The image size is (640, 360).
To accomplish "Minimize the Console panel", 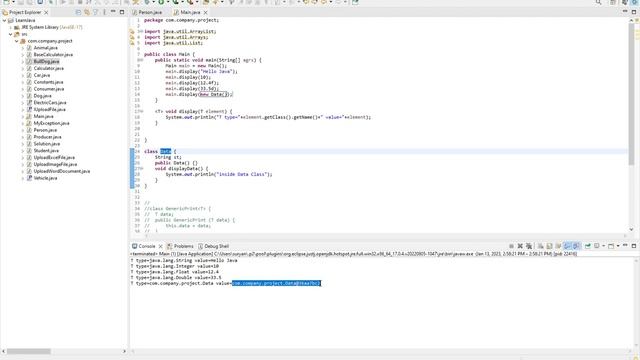I will [625, 245].
